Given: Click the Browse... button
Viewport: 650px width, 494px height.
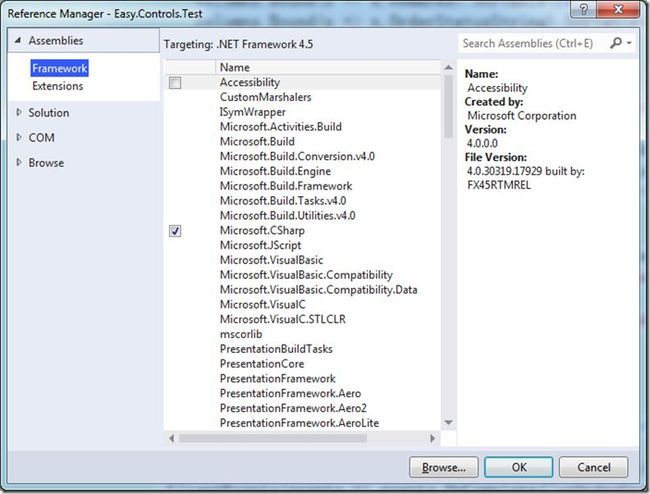Looking at the screenshot, I should tap(444, 467).
